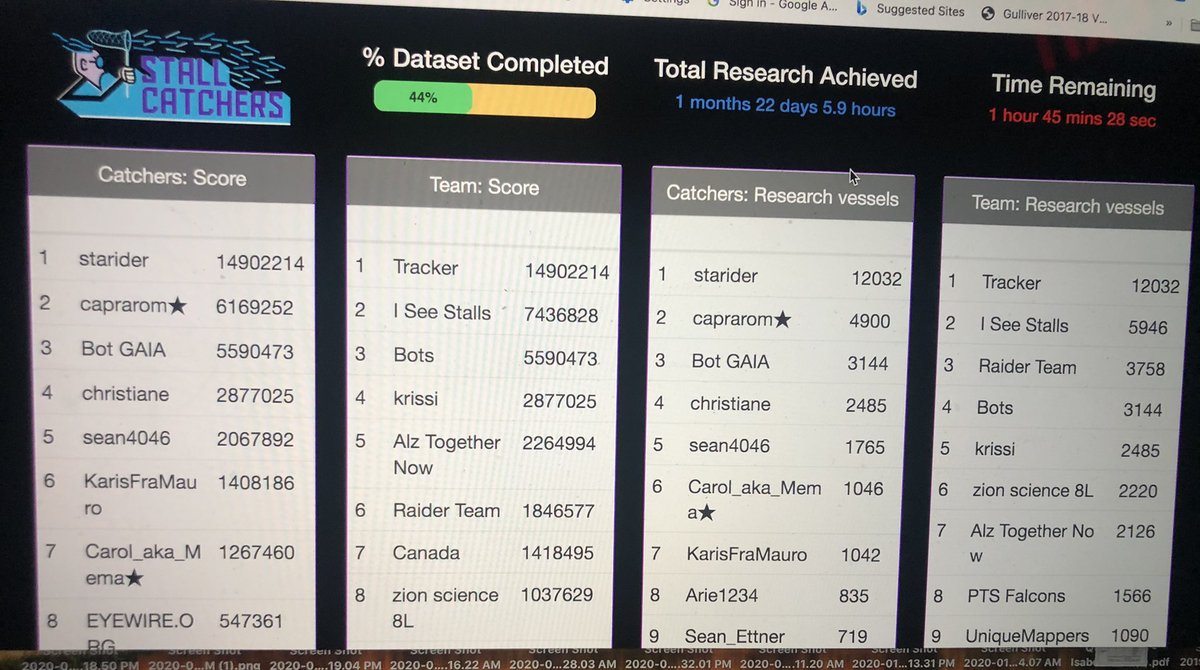Click sean4046's score 2067892
Screen dimensions: 1200x670
[x=255, y=439]
